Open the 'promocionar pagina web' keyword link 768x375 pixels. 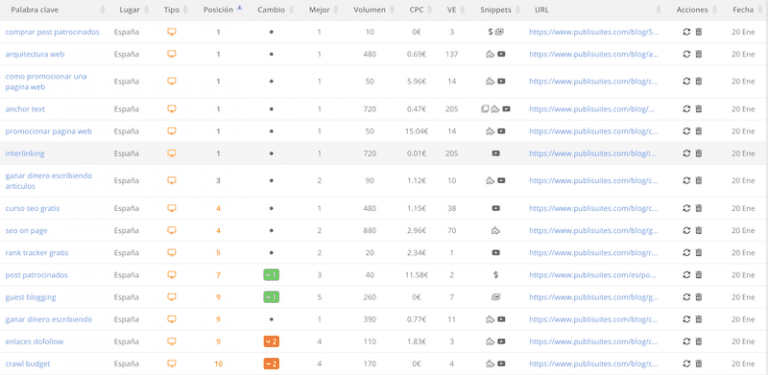pos(48,131)
